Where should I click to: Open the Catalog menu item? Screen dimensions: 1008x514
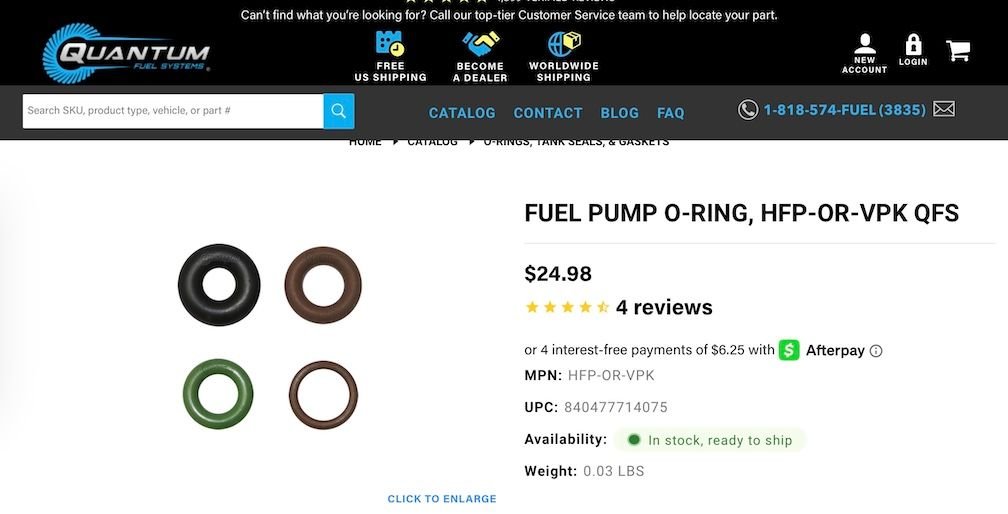(x=462, y=113)
